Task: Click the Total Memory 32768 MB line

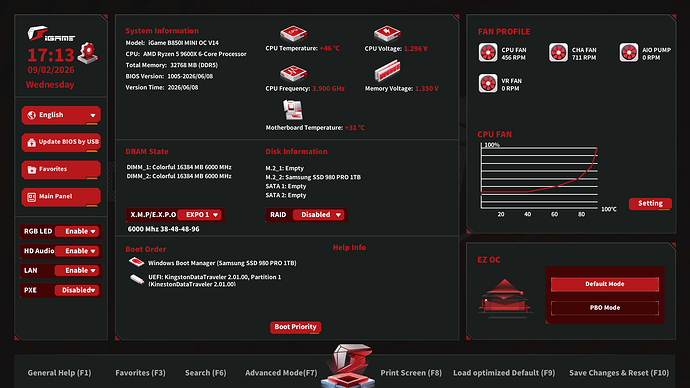Action: click(x=172, y=65)
